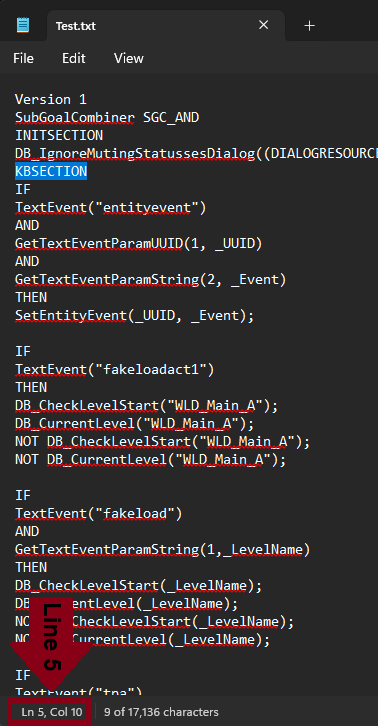Click the INITSECTION line

[x=59, y=136]
